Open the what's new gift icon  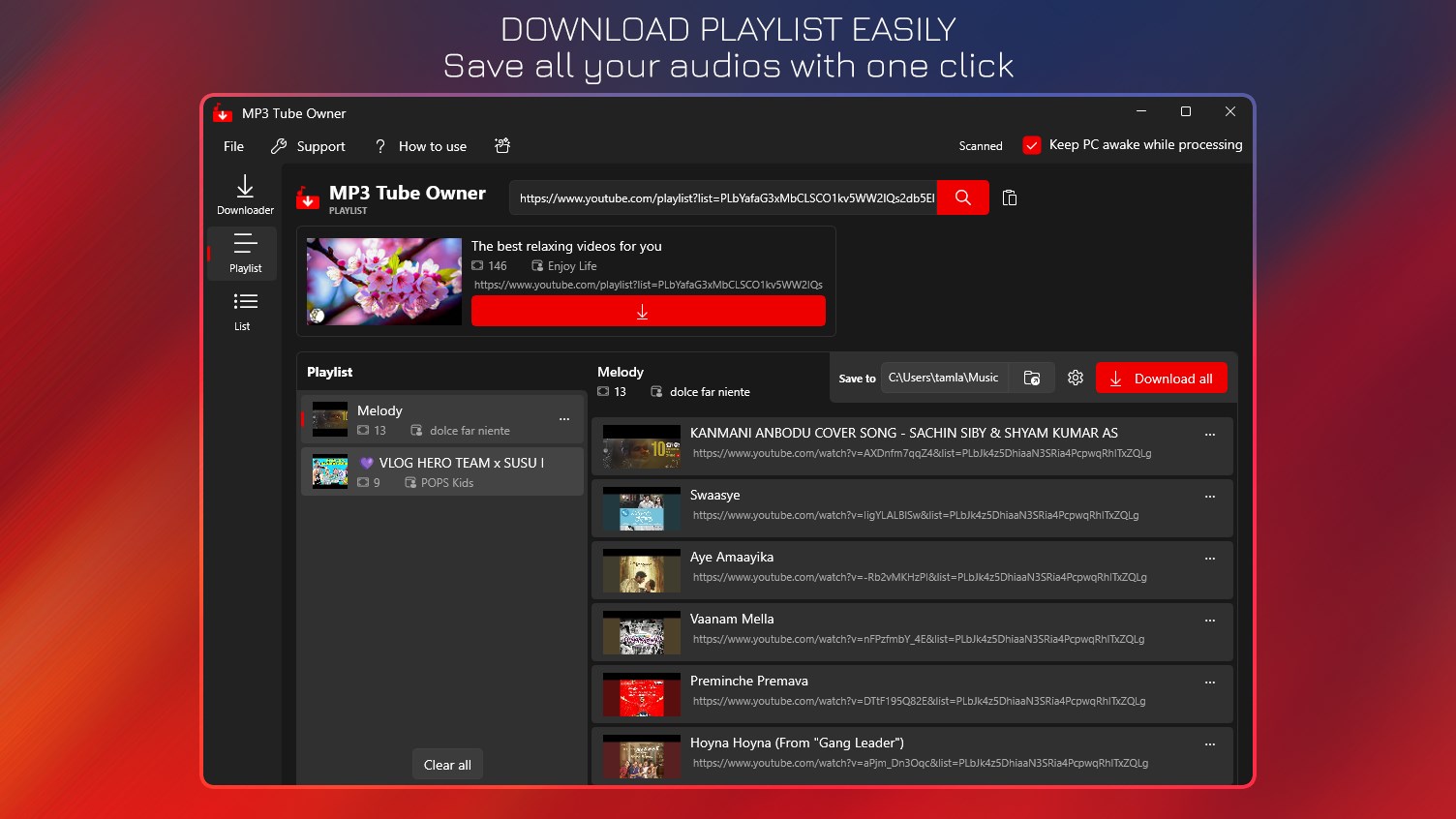(x=502, y=145)
